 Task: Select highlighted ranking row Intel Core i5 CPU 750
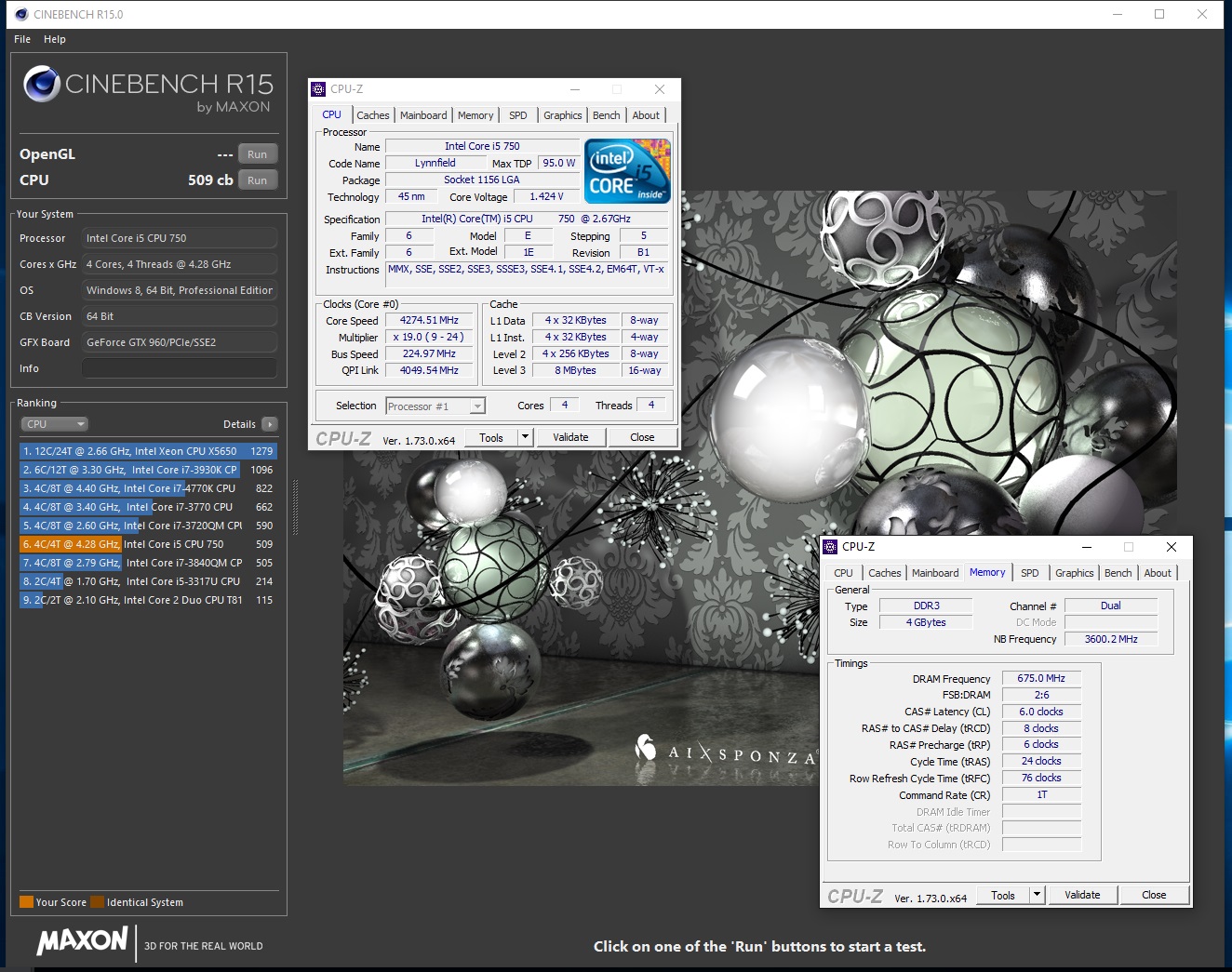point(148,544)
